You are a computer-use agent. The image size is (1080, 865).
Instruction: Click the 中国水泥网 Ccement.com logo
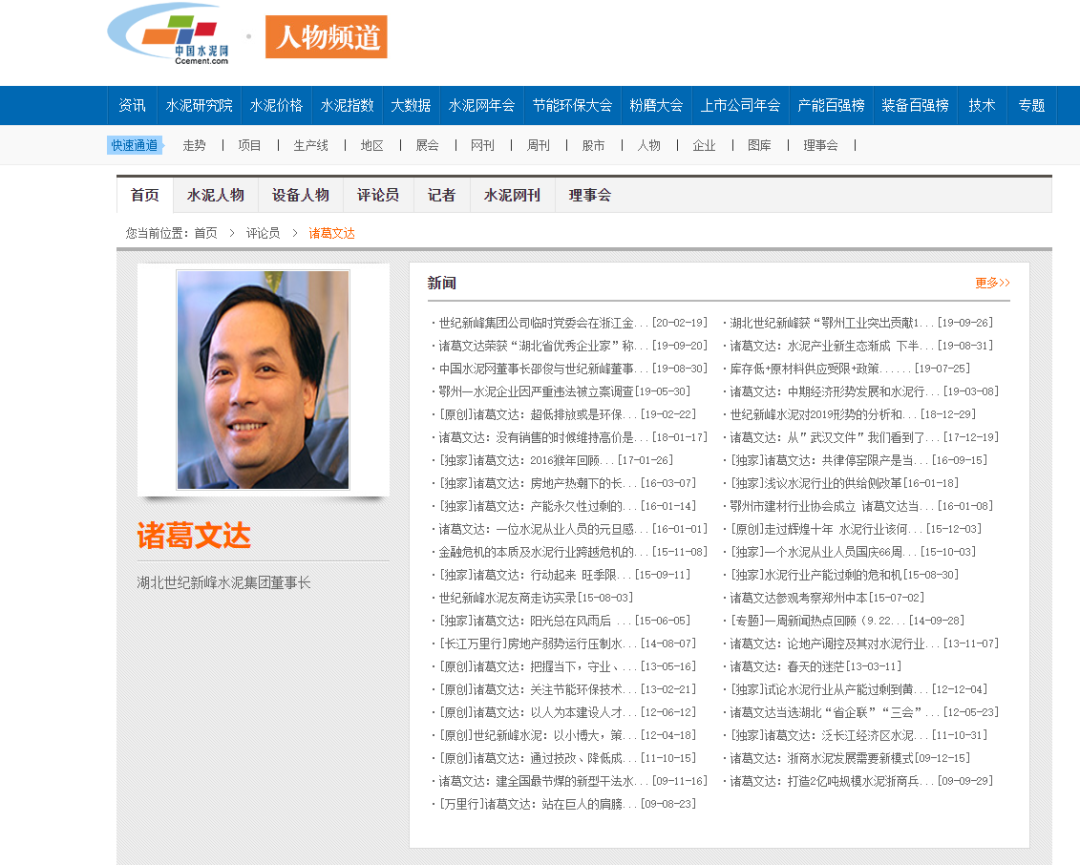[168, 34]
